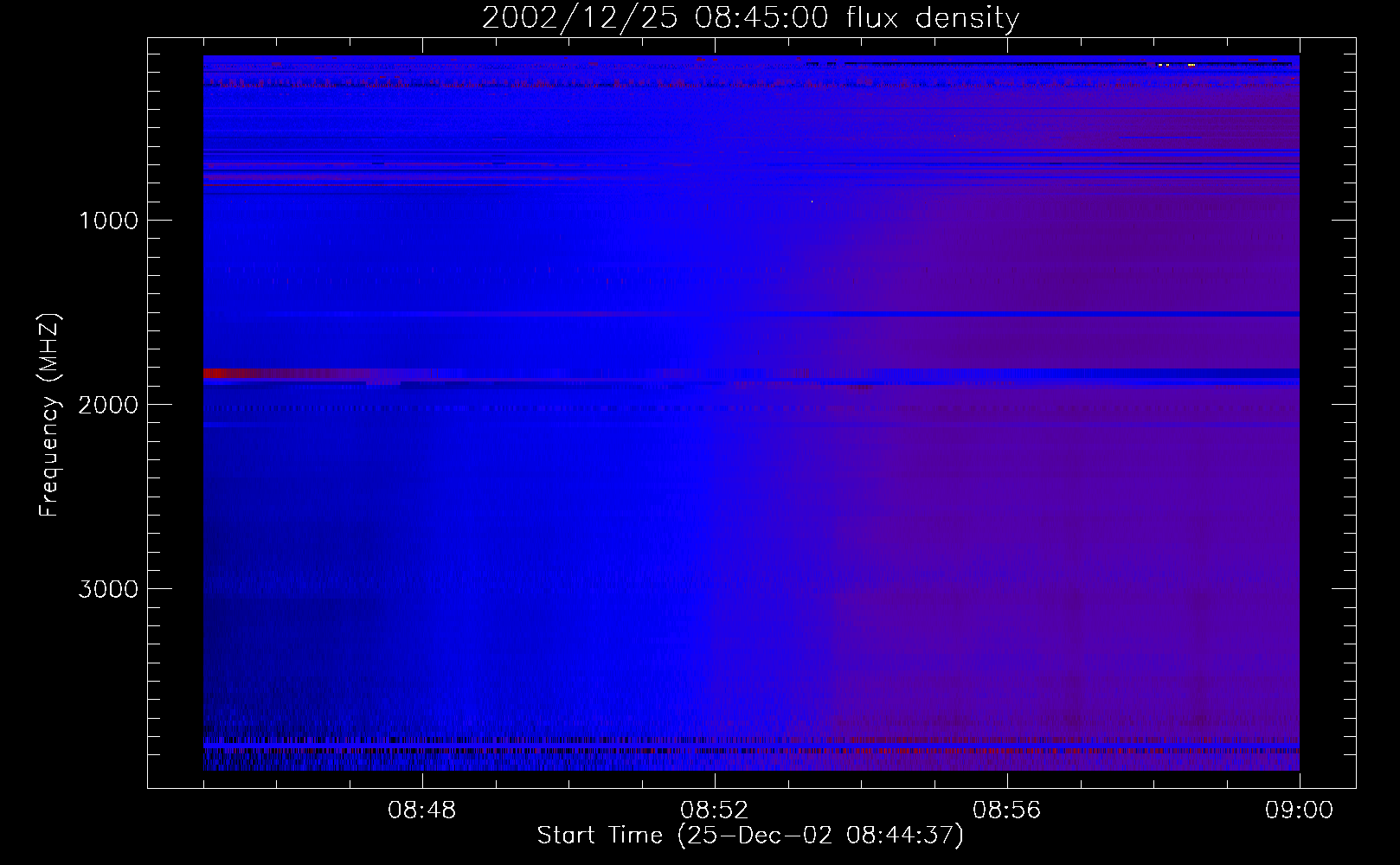Select the 1000 frequency axis label

(108, 221)
